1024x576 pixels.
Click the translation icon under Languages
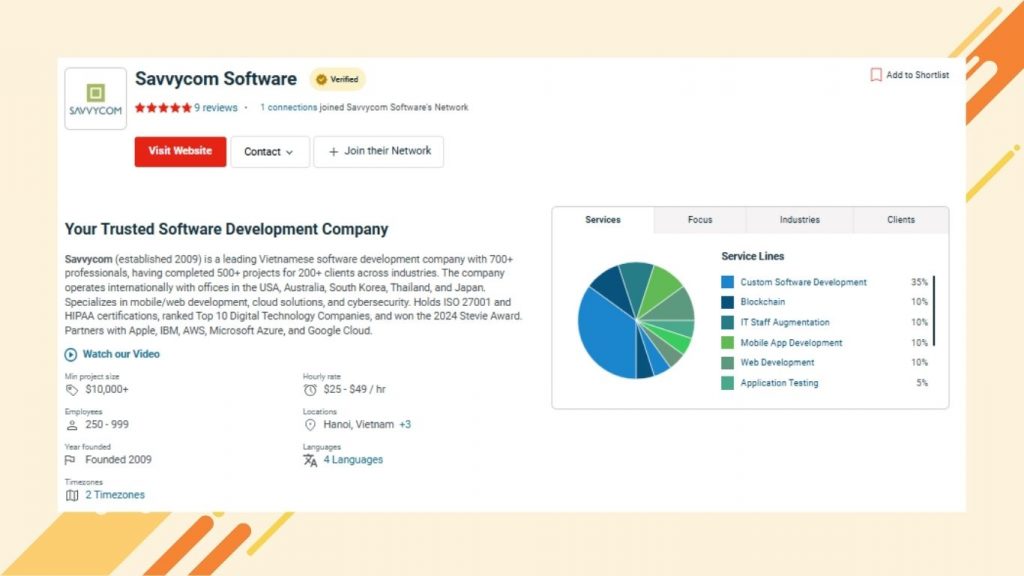click(309, 460)
